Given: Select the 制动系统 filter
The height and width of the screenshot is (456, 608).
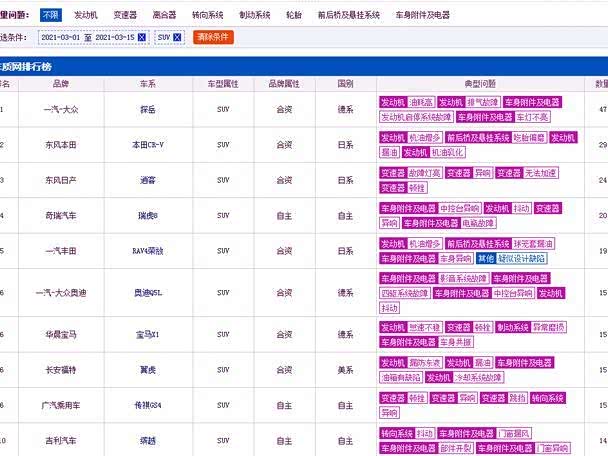Looking at the screenshot, I should (254, 15).
